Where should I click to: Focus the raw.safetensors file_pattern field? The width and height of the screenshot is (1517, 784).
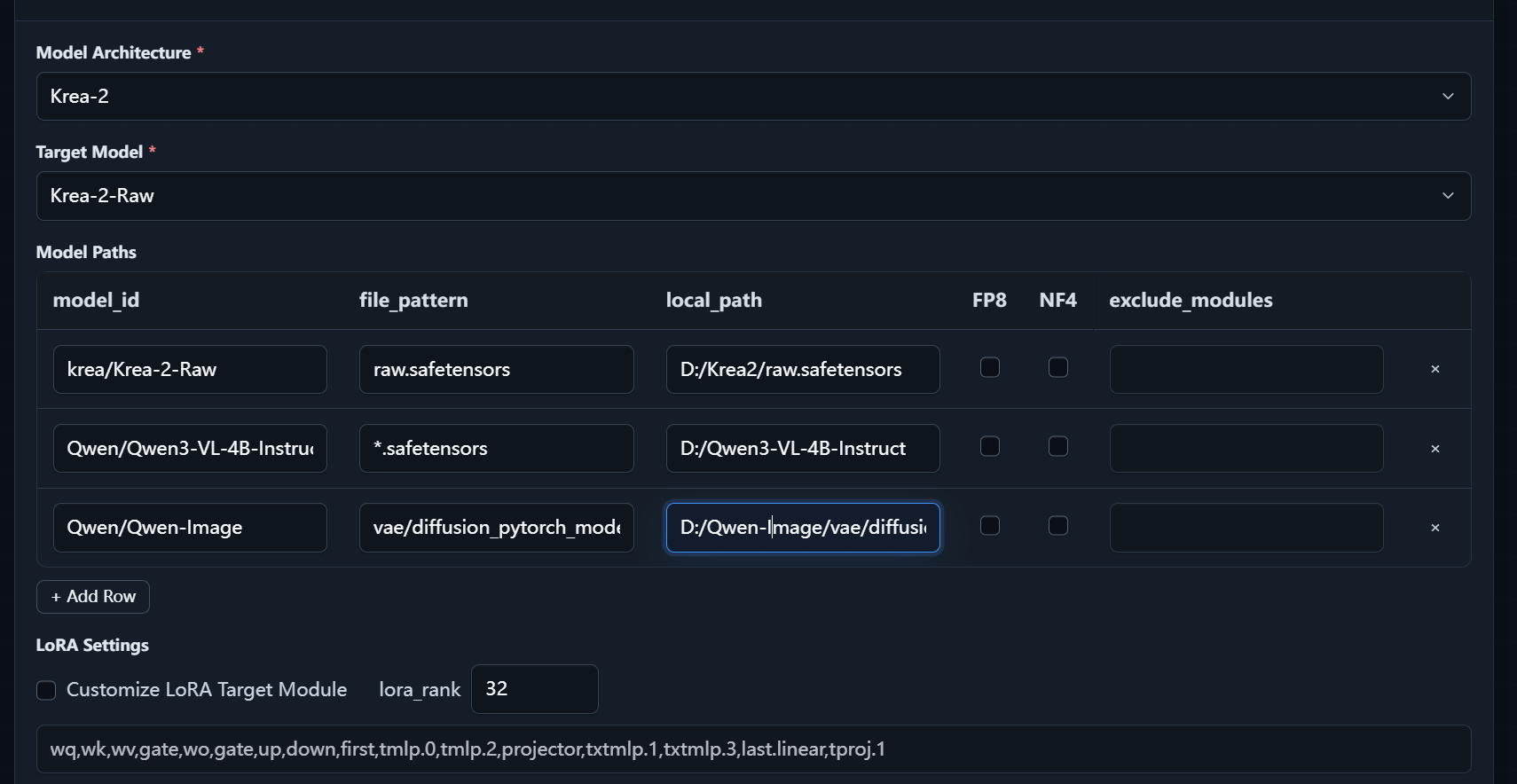click(497, 369)
